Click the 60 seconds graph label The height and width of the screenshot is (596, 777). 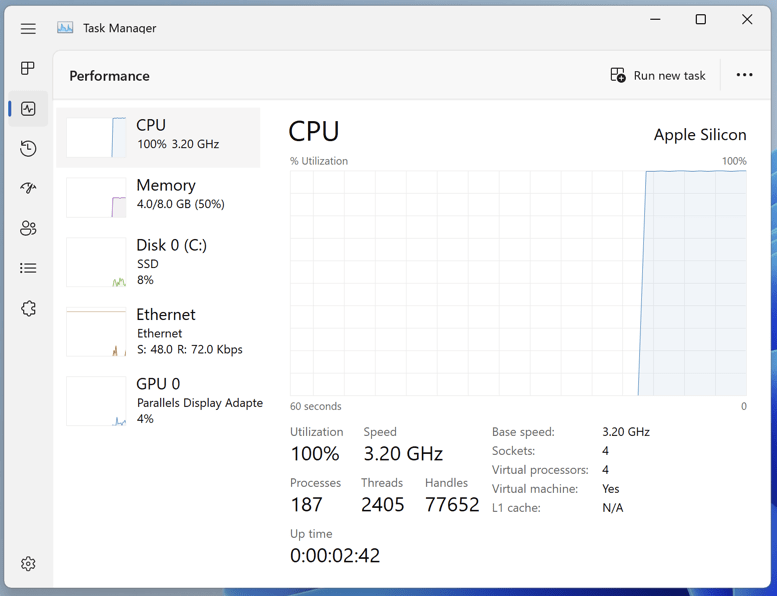coord(316,406)
